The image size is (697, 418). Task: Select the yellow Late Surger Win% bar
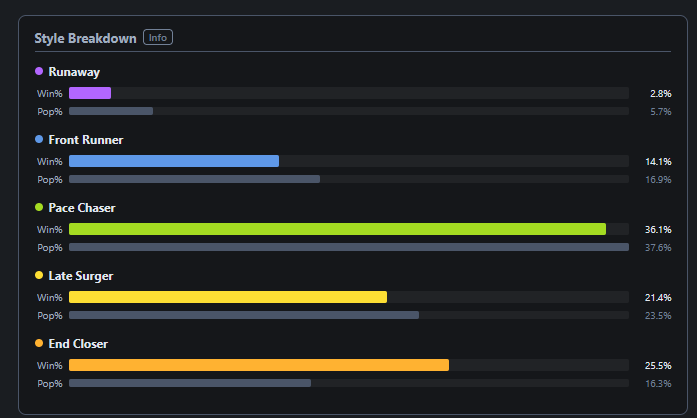point(228,297)
